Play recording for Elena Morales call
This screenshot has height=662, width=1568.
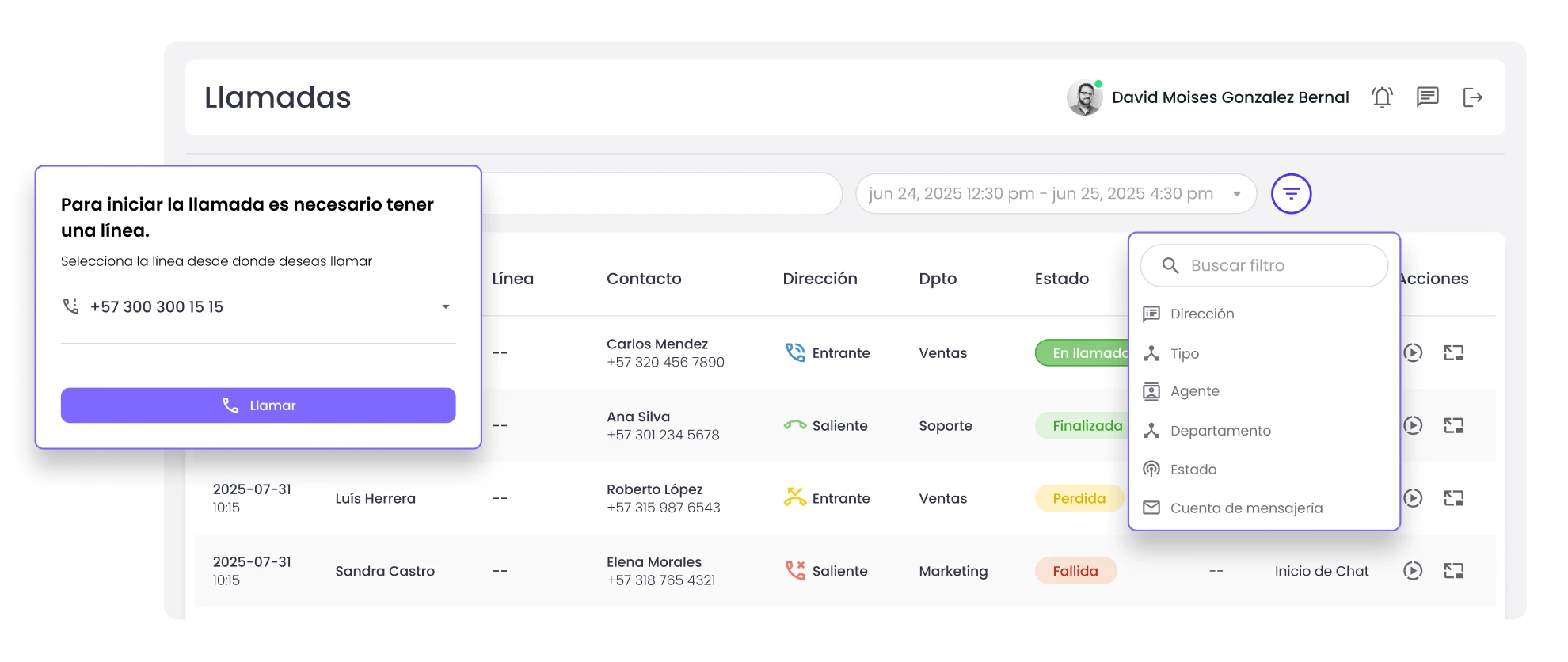[1413, 571]
